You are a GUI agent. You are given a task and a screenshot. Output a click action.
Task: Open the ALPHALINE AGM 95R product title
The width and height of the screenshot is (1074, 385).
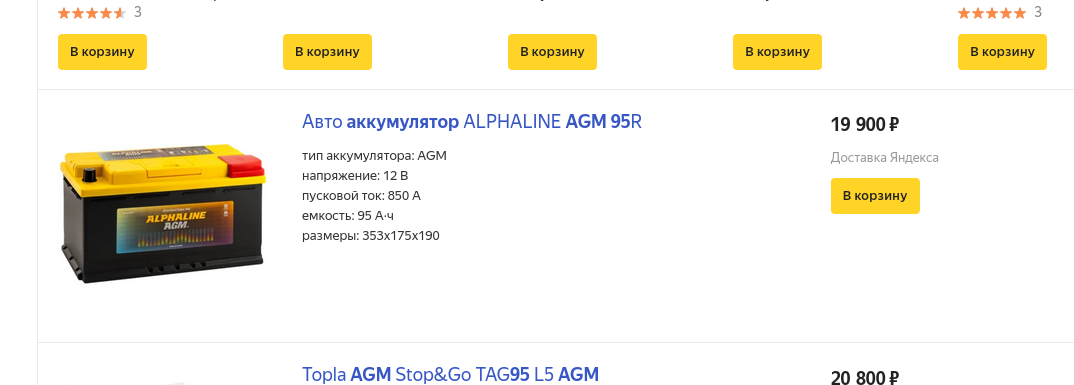(x=472, y=122)
